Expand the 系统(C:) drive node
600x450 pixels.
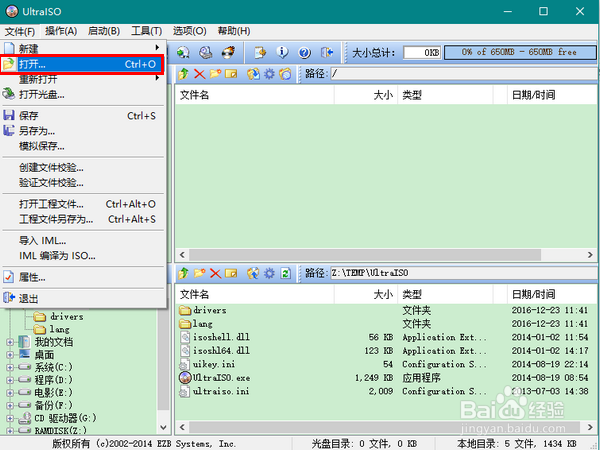[x=10, y=367]
